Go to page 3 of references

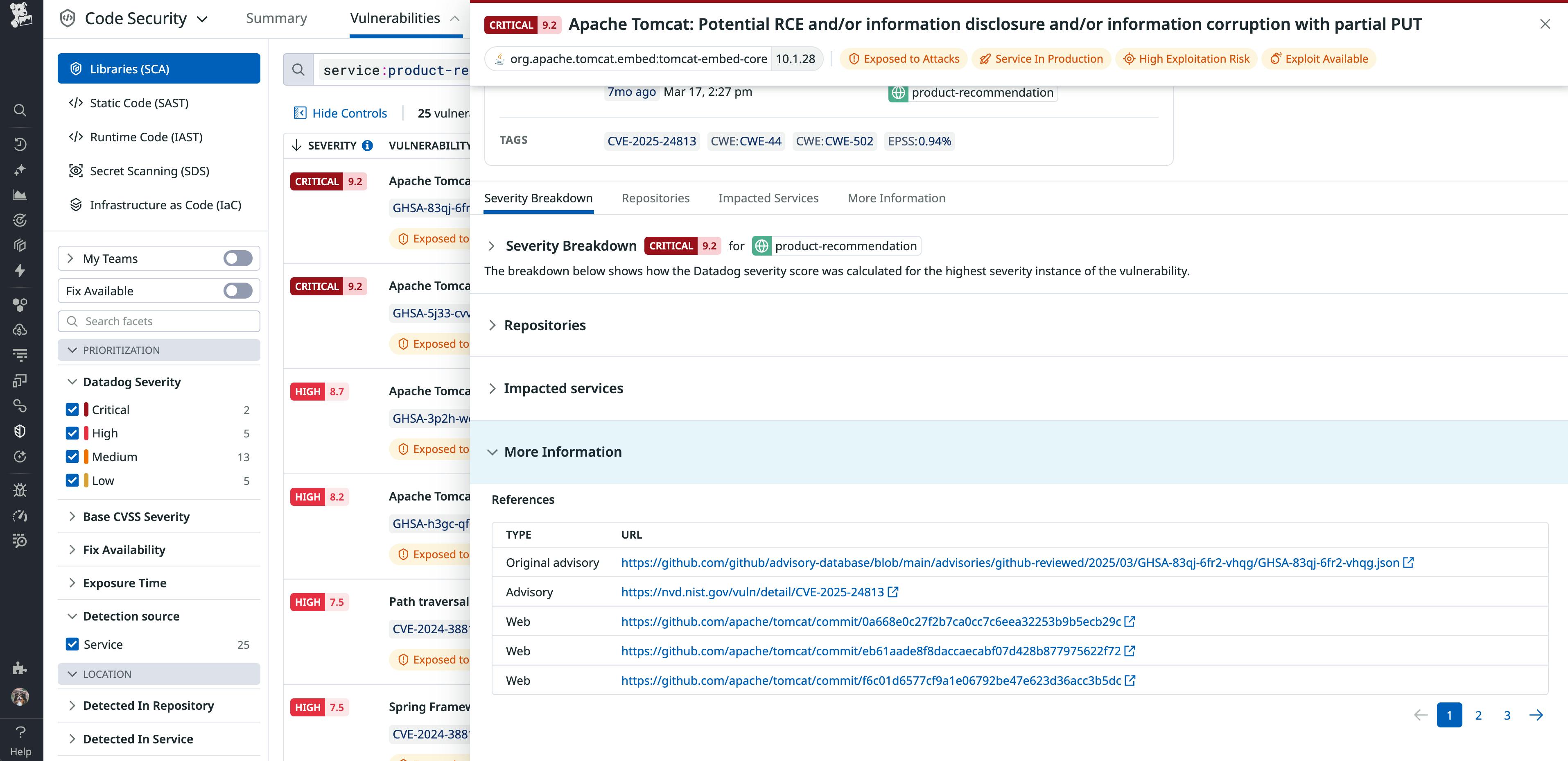coord(1507,715)
